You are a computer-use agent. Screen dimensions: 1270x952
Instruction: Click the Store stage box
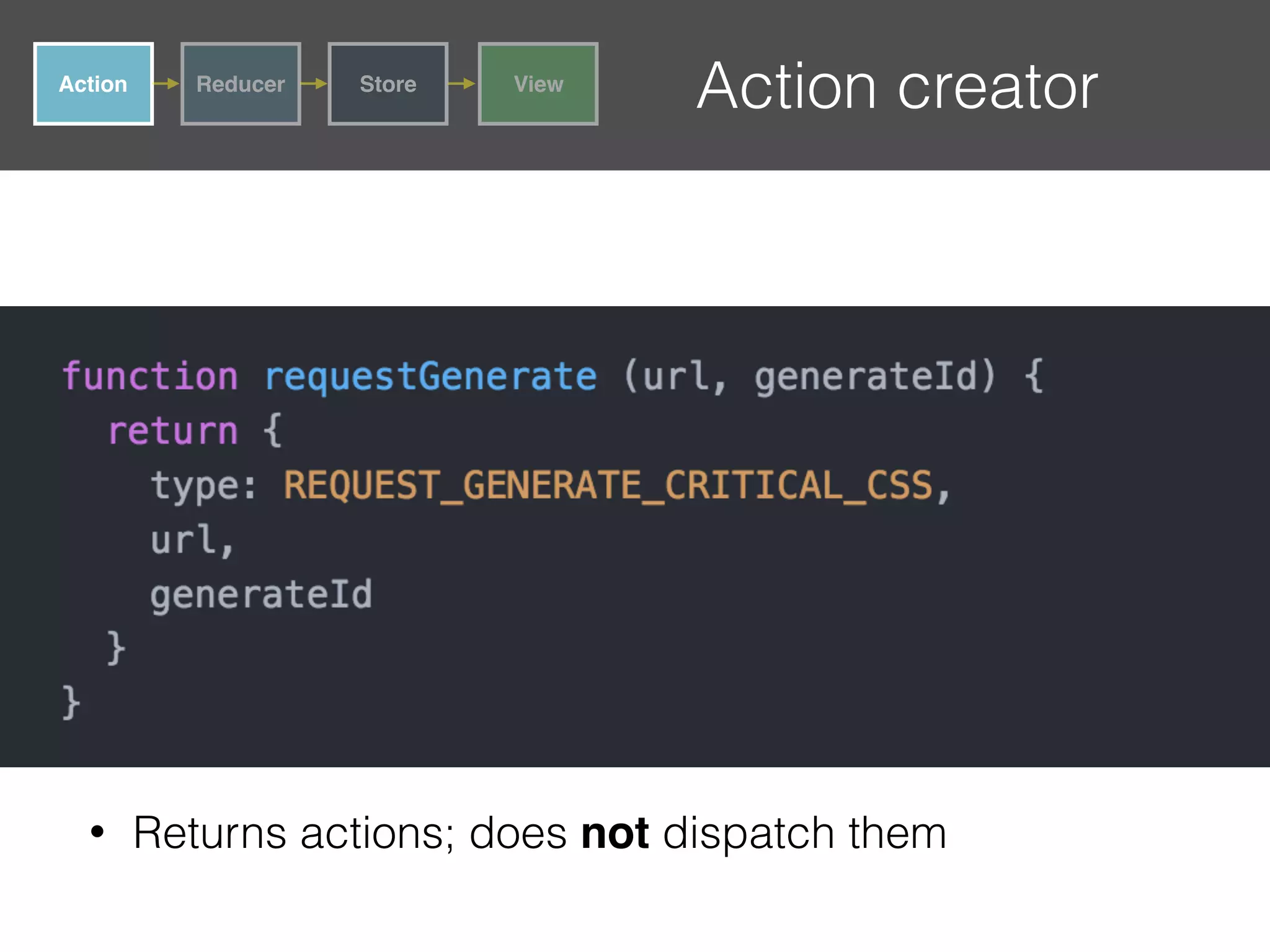pos(388,84)
